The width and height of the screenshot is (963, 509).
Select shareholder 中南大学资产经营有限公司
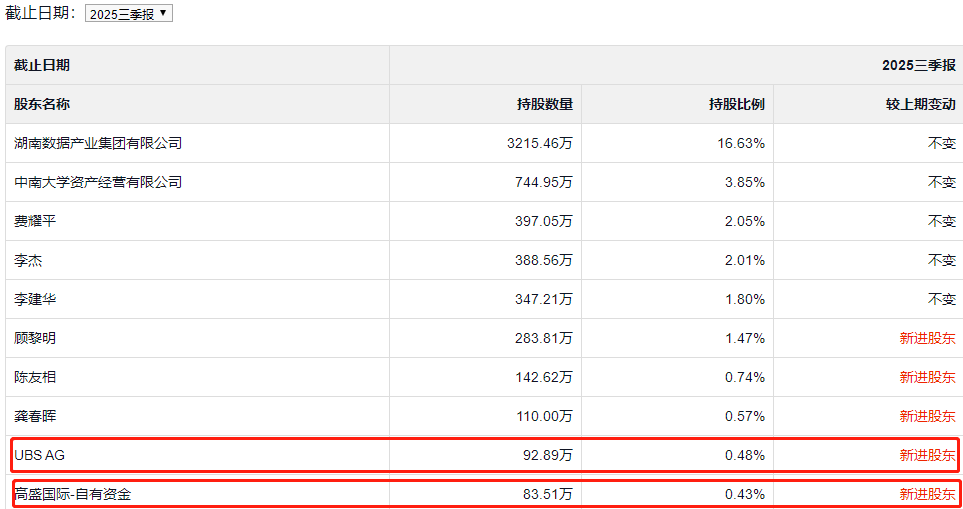click(x=98, y=182)
